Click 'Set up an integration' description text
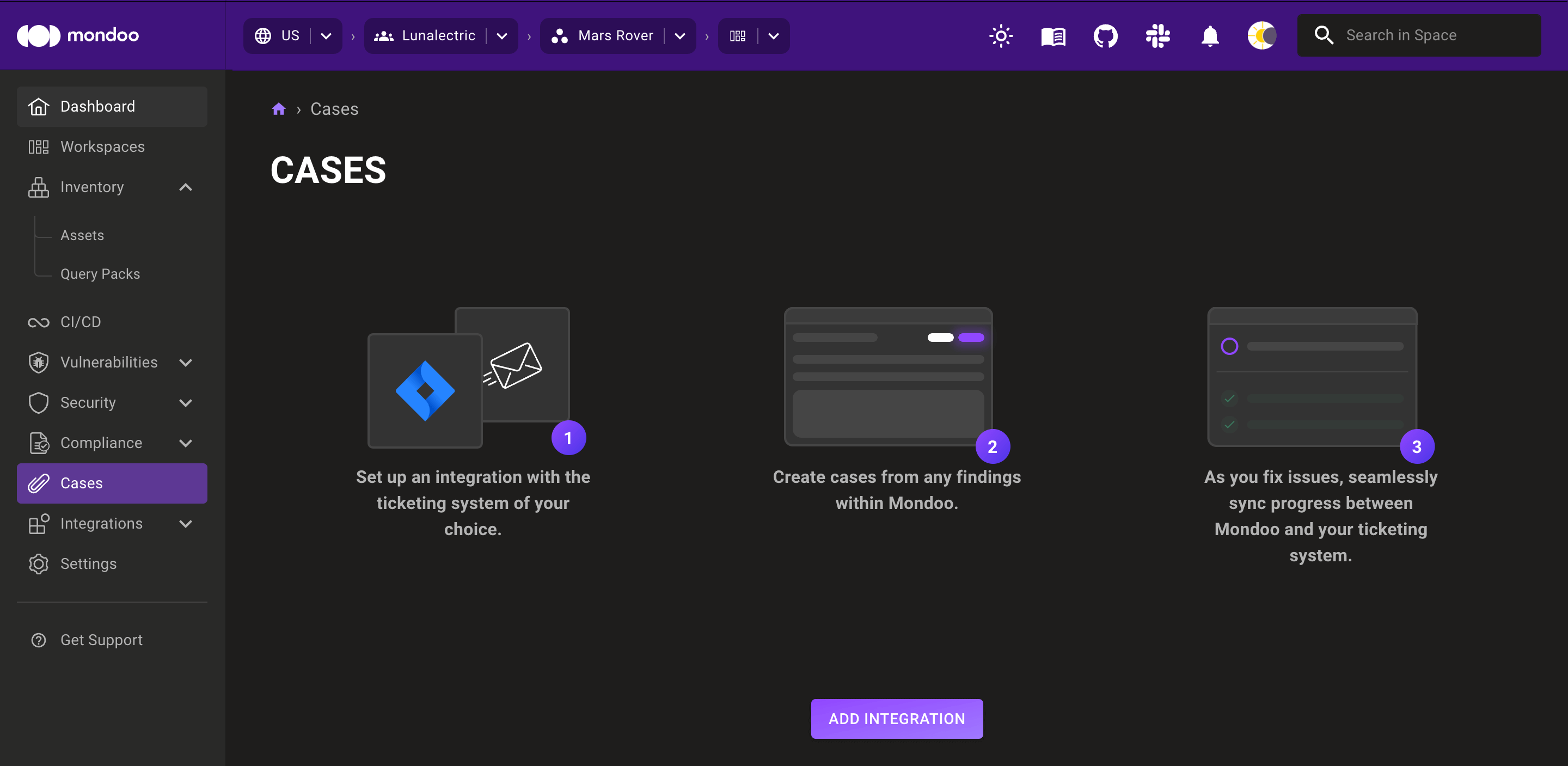Screen dimensions: 1568x766 click(x=473, y=503)
